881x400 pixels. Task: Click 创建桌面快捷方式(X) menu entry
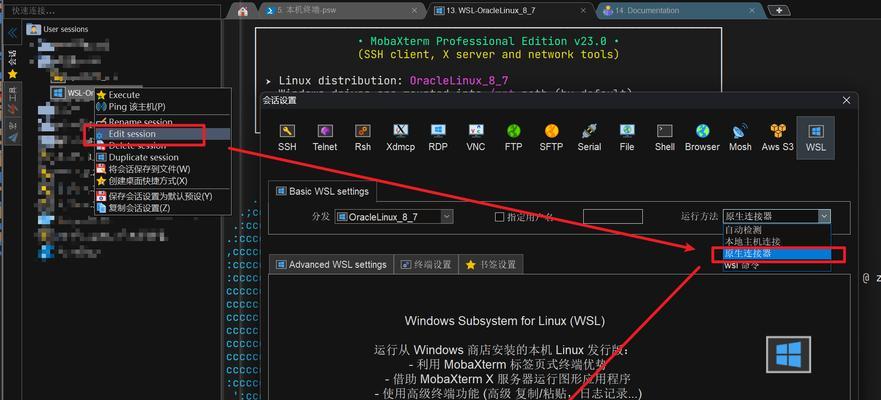pos(163,181)
